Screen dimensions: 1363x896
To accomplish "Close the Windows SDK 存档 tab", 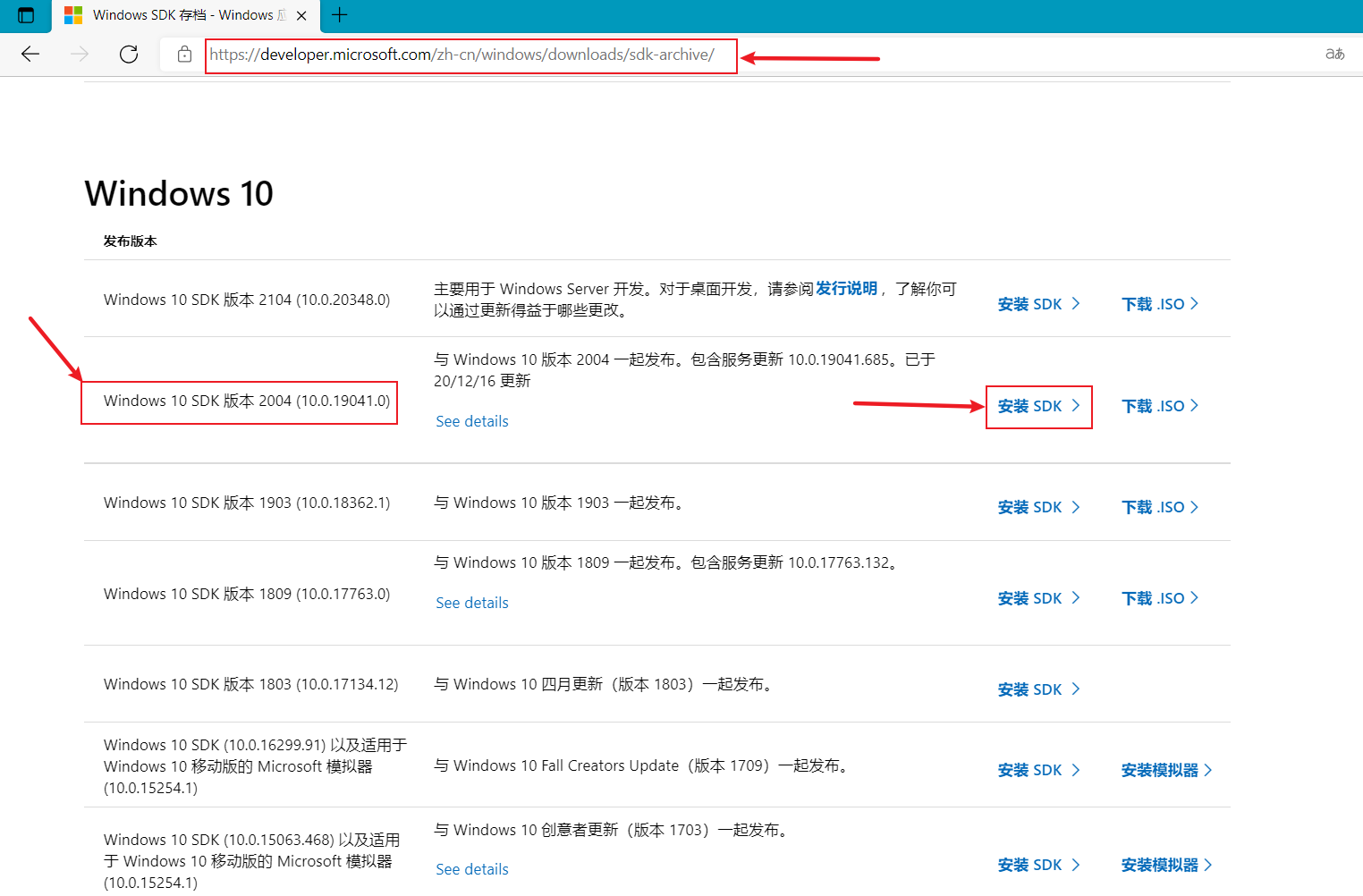I will point(301,15).
